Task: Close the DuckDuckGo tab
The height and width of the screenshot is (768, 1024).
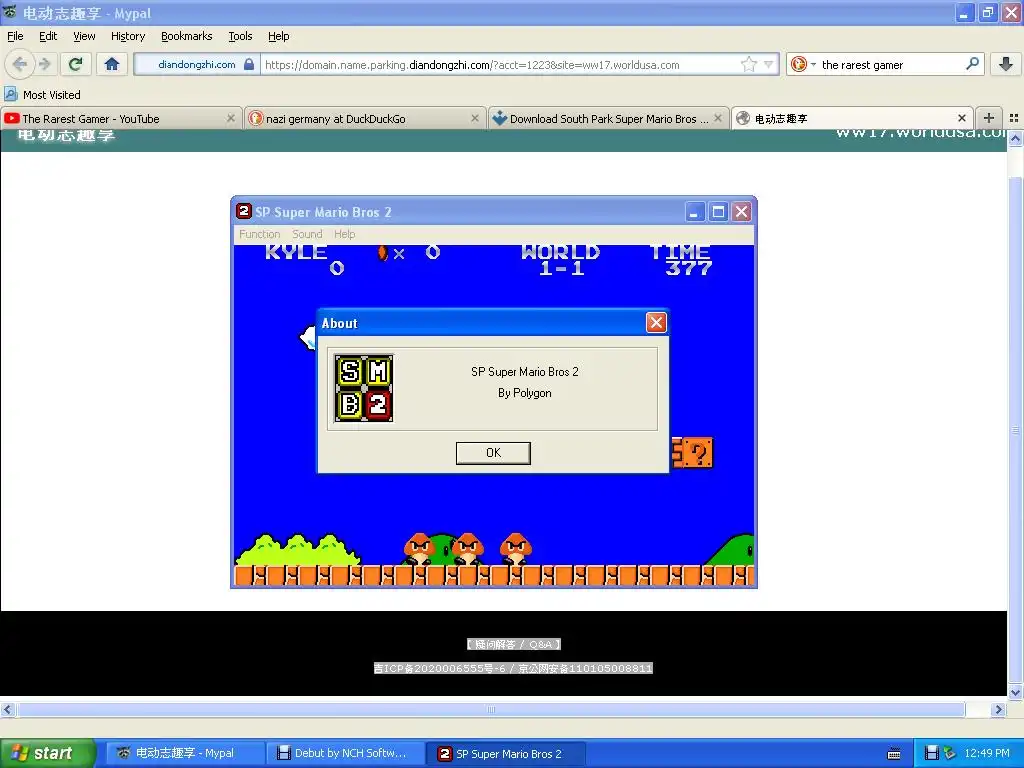Action: tap(475, 118)
